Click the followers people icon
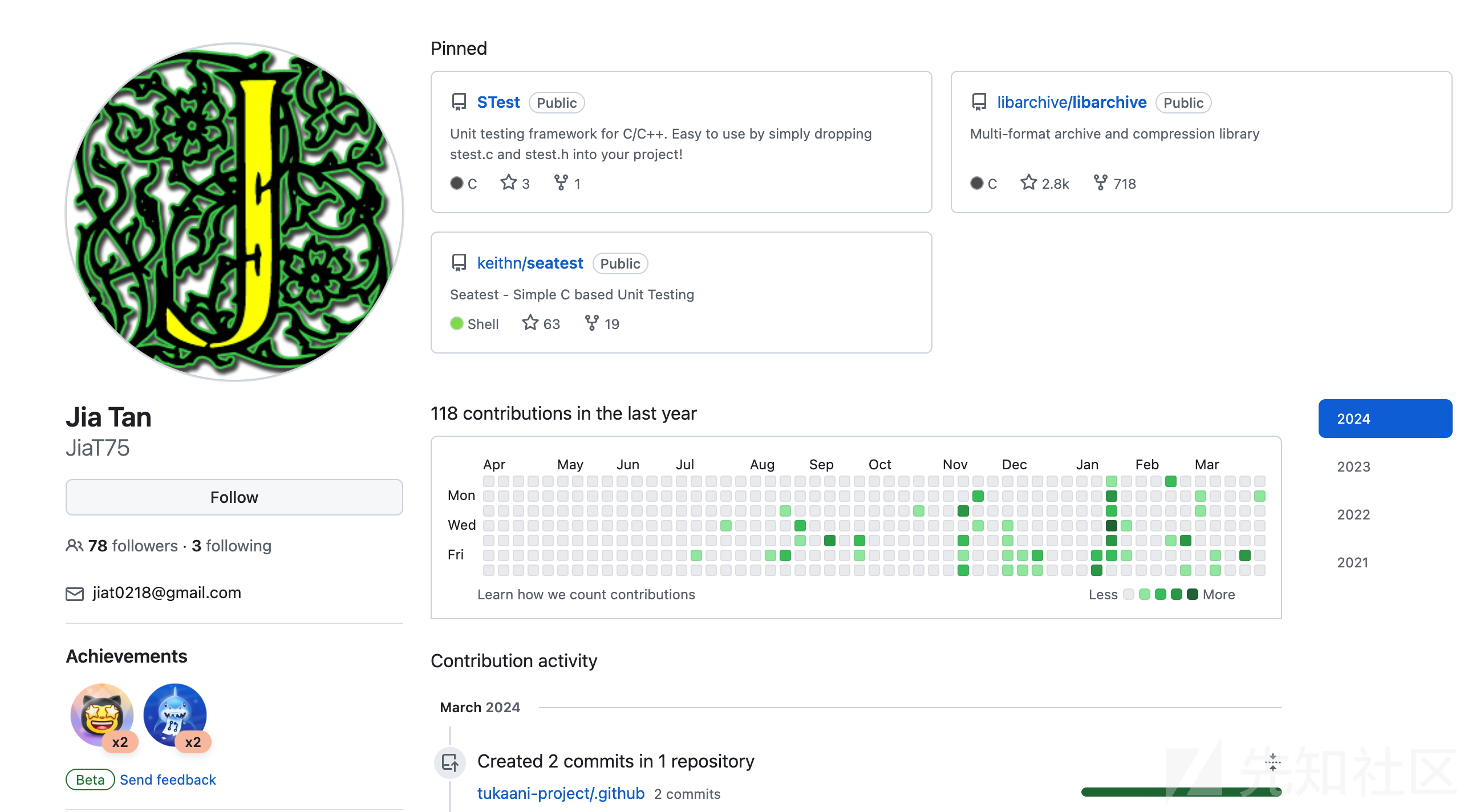Viewport: 1476px width, 812px height. pos(74,546)
